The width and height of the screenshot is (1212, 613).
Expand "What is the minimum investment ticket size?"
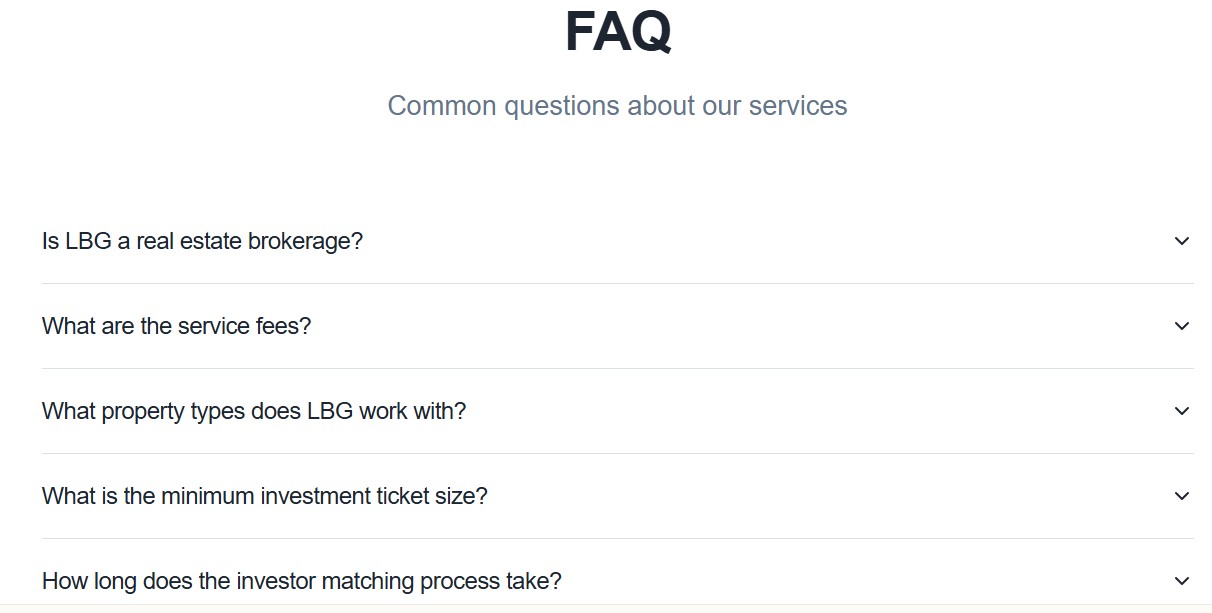click(265, 496)
